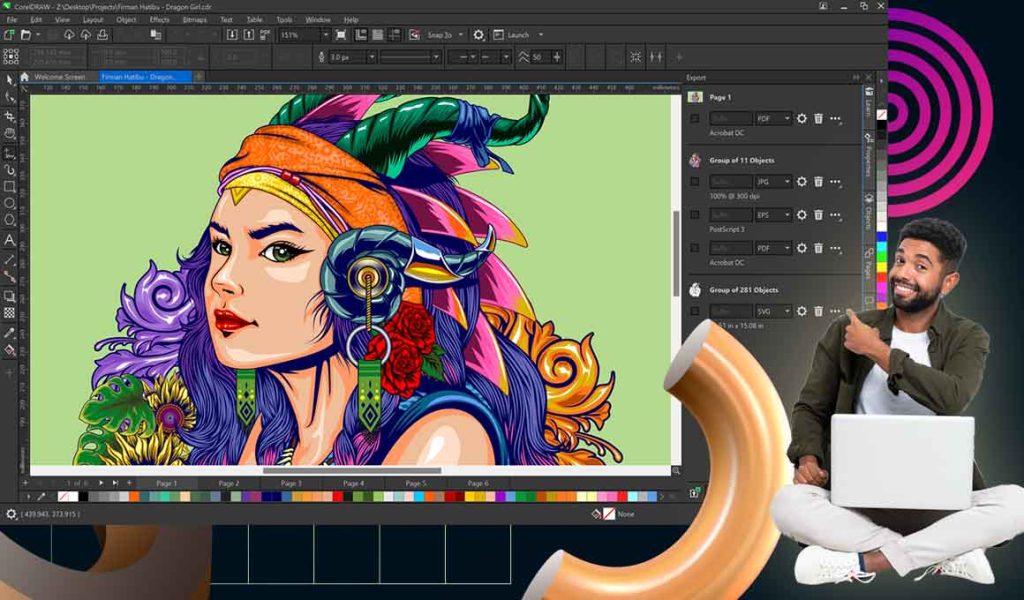Click the Open folder icon in toolbar
This screenshot has height=600, width=1024.
click(26, 35)
